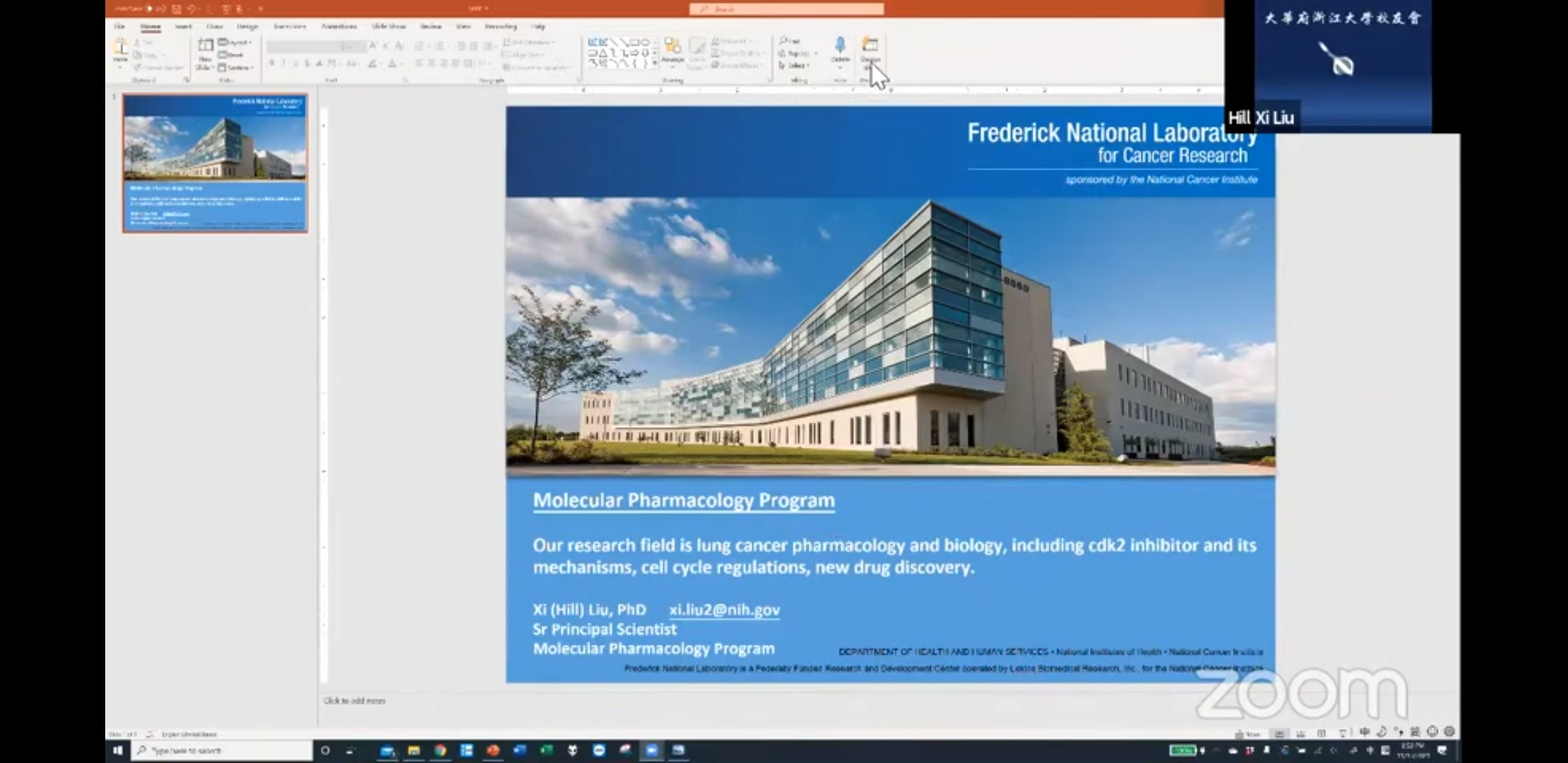
Task: Open Task View from taskbar
Action: [351, 750]
